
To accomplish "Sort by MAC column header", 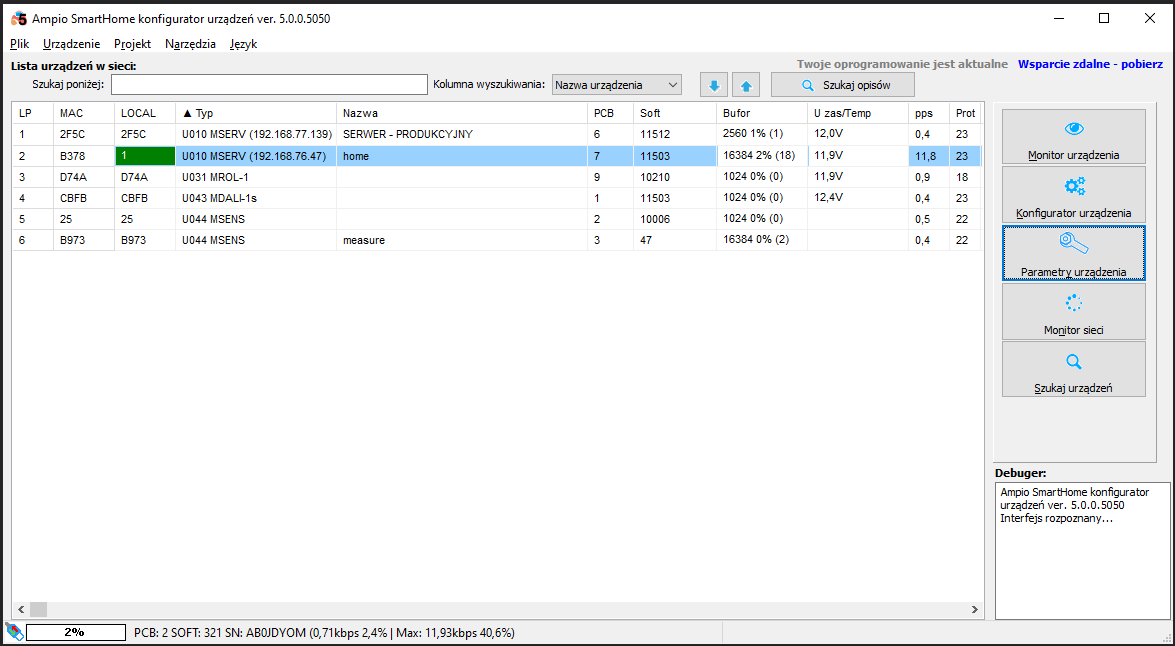I will 84,113.
